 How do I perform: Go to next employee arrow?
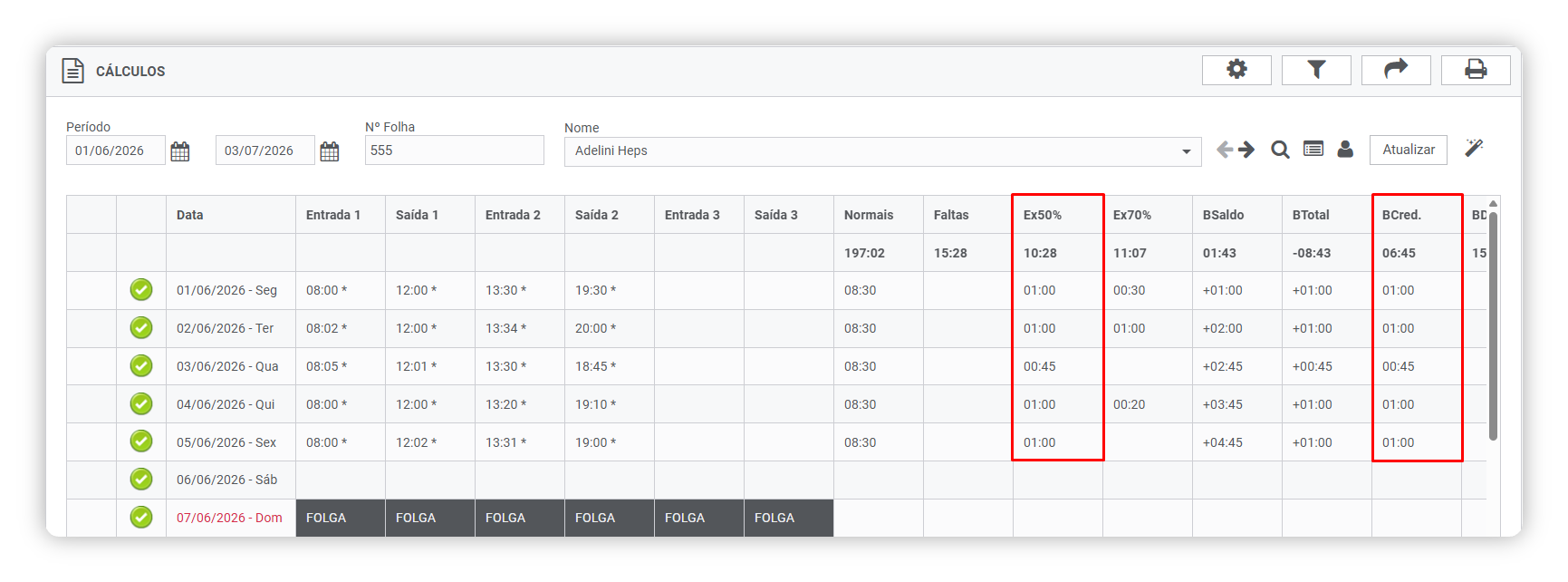point(1246,150)
